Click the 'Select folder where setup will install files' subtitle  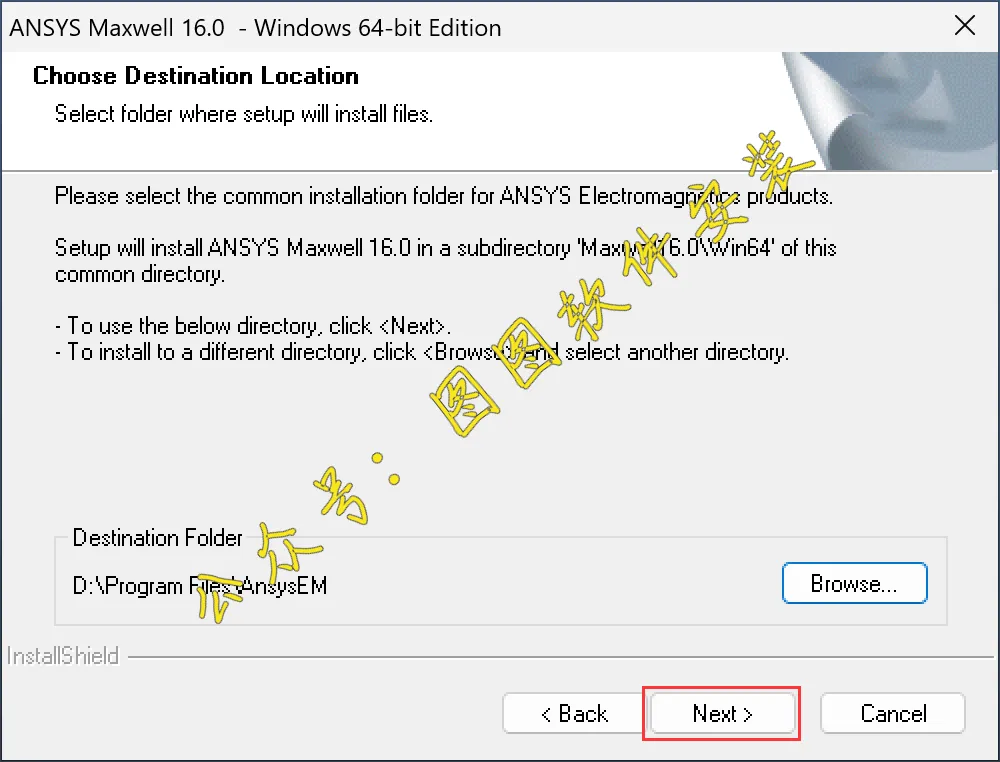[x=244, y=114]
